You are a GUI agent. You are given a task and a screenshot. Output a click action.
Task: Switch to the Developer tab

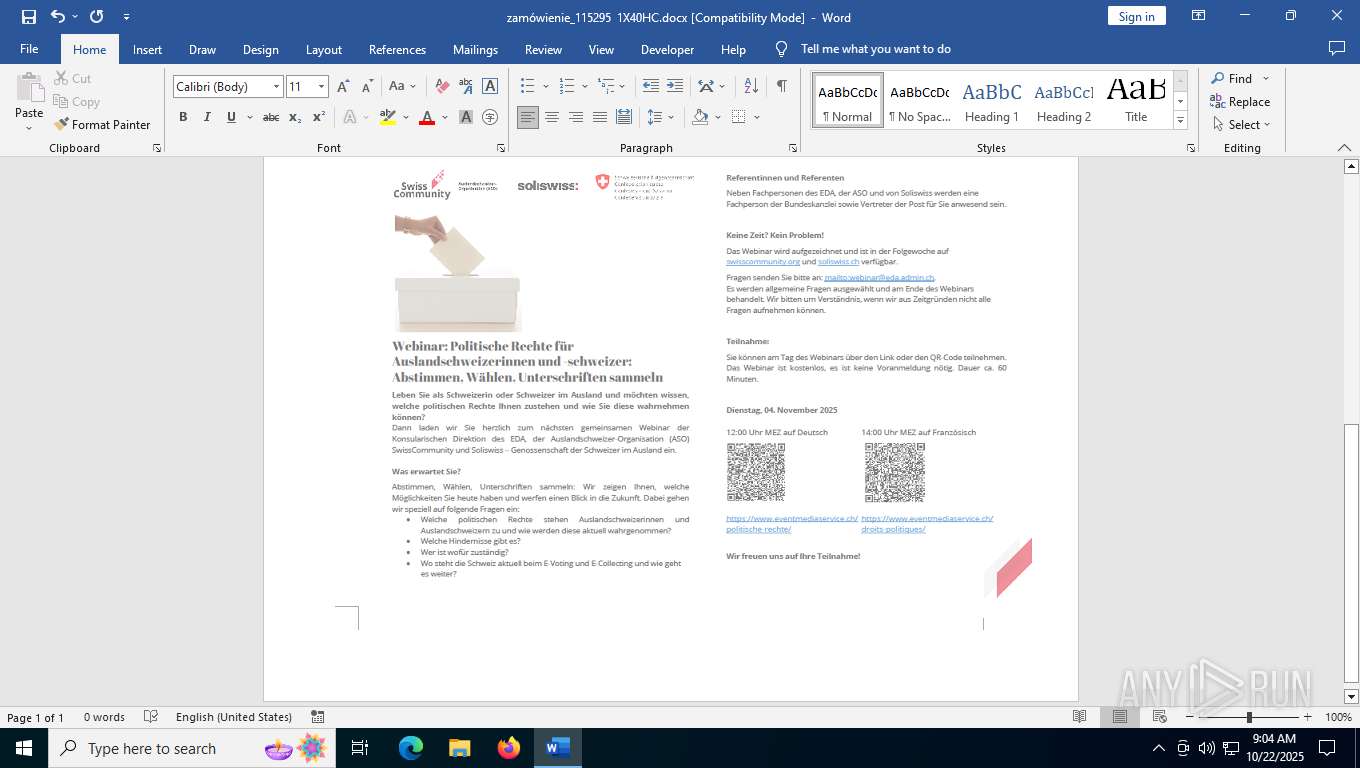(x=667, y=49)
